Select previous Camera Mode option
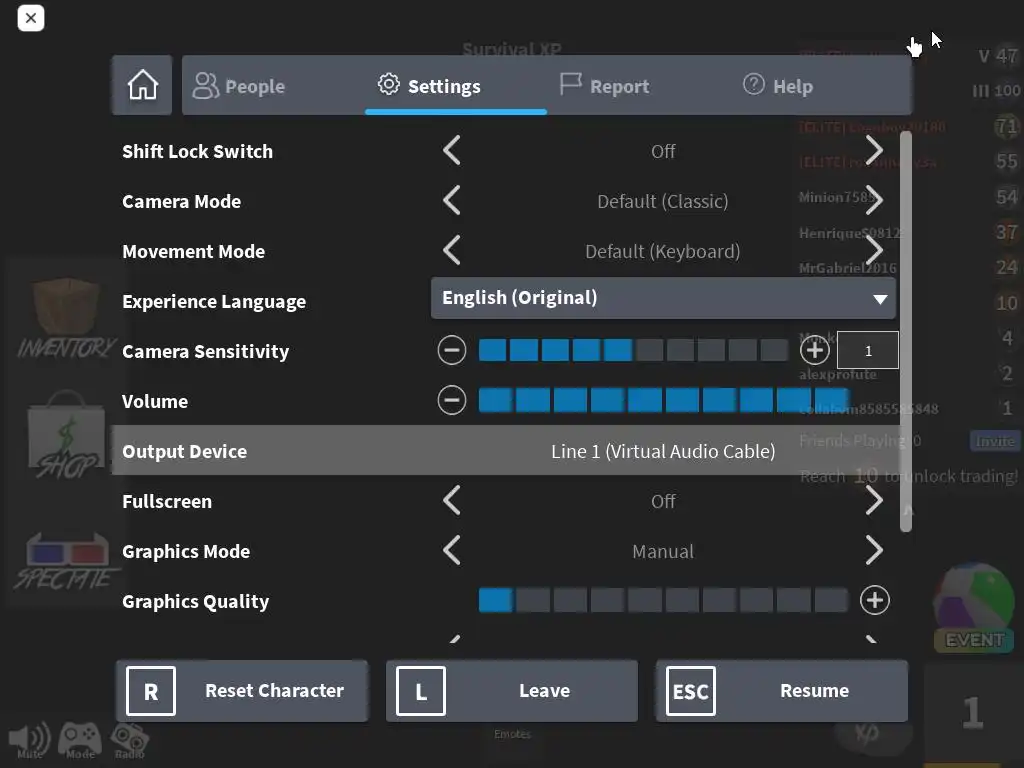The image size is (1024, 768). 452,200
